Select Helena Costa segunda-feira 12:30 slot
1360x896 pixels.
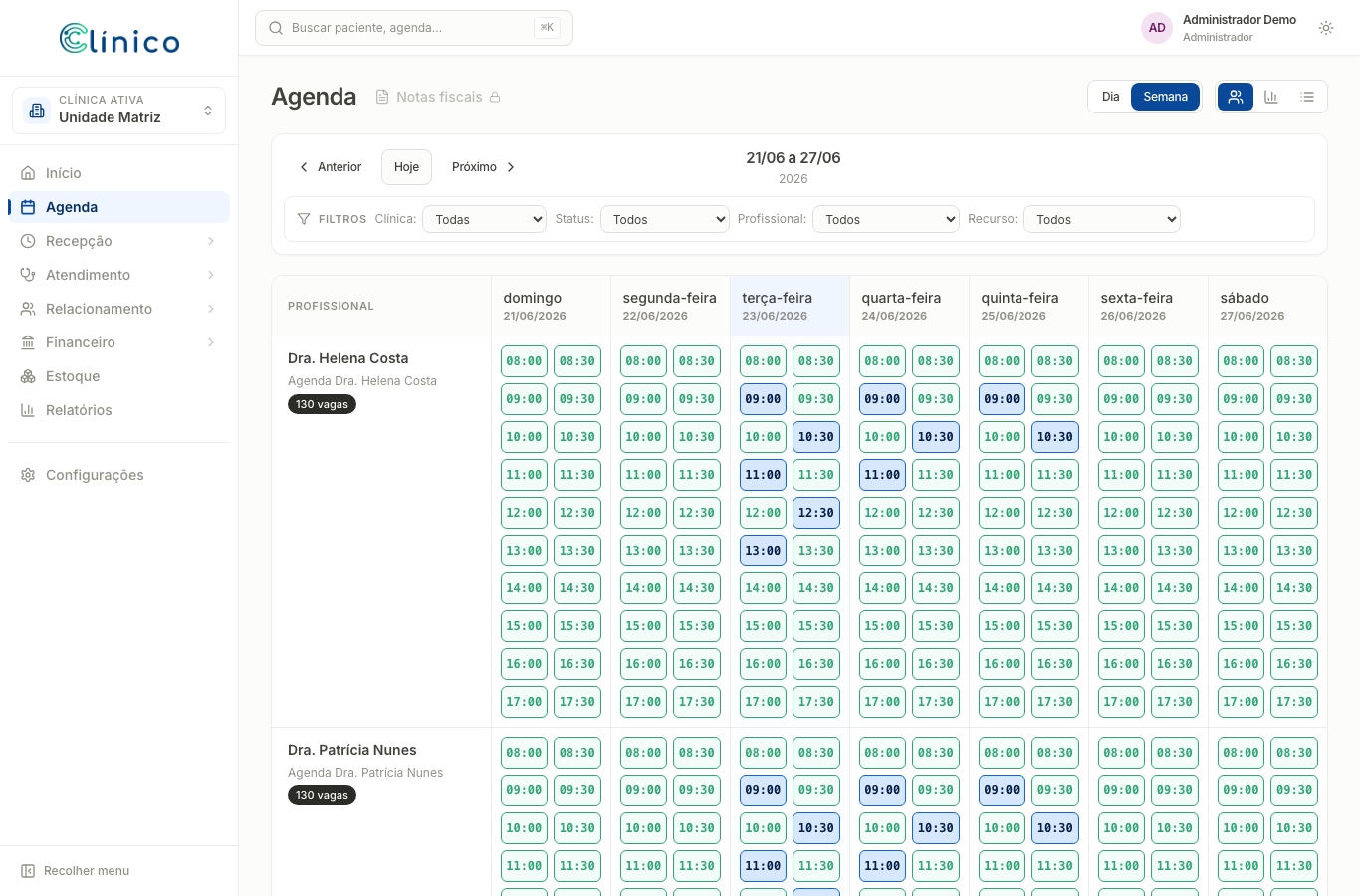697,513
